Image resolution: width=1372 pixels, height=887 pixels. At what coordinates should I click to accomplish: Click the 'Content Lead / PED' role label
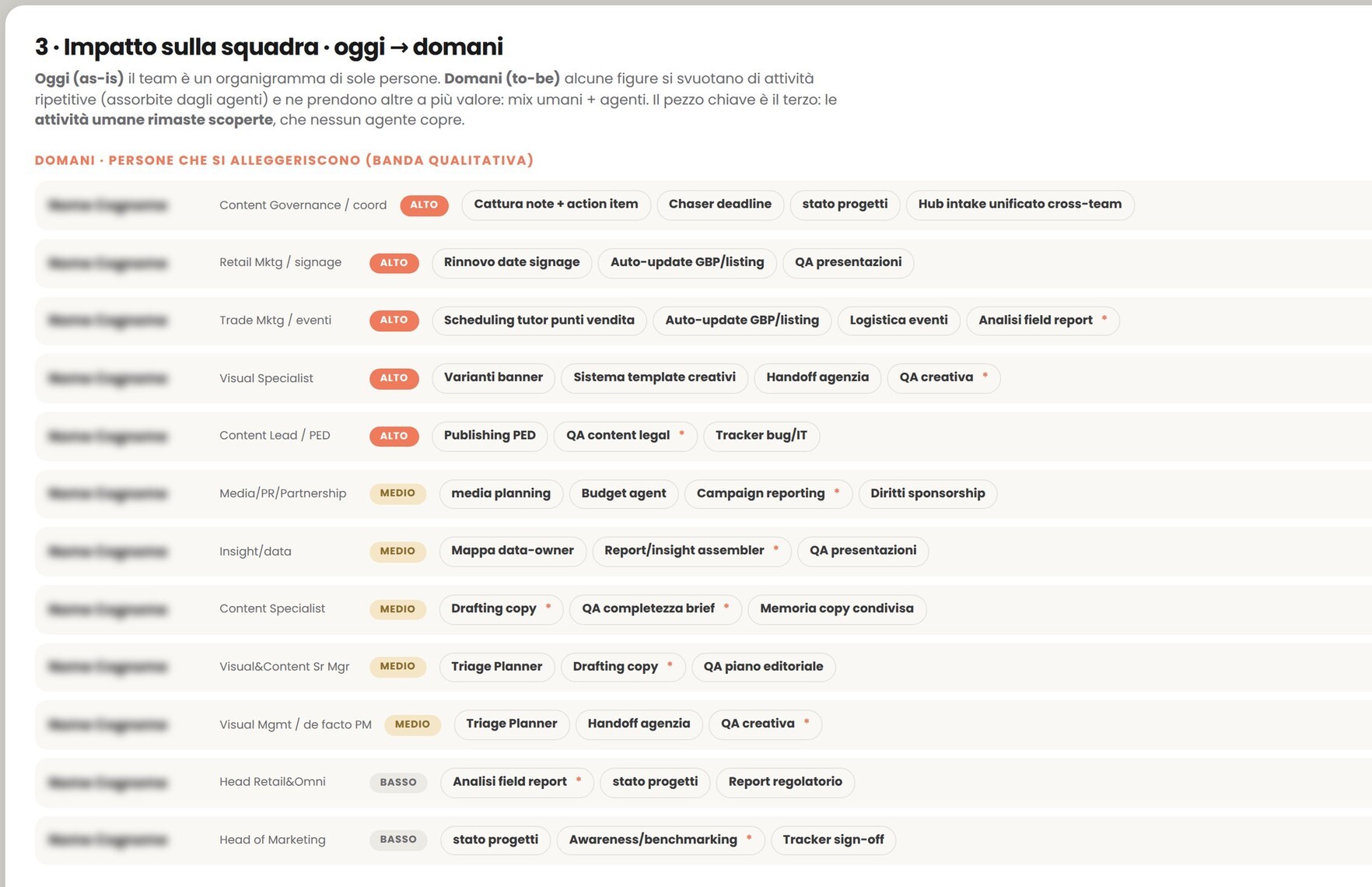[x=275, y=436]
